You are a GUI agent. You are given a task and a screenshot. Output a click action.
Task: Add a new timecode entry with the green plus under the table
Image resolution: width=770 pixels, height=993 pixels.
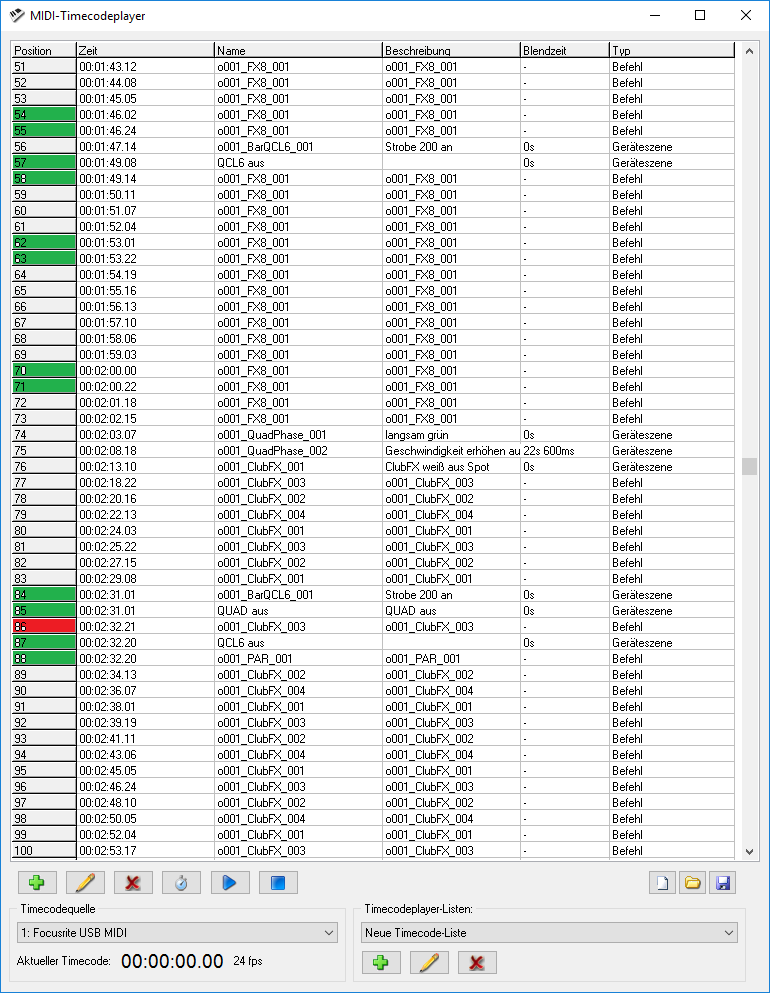tap(37, 883)
